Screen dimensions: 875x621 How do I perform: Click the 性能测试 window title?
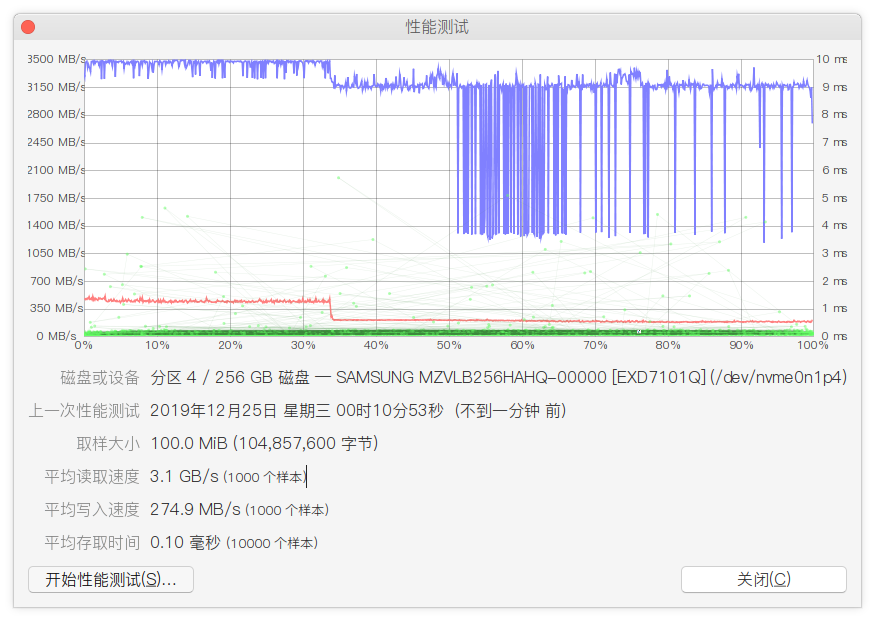pos(437,27)
